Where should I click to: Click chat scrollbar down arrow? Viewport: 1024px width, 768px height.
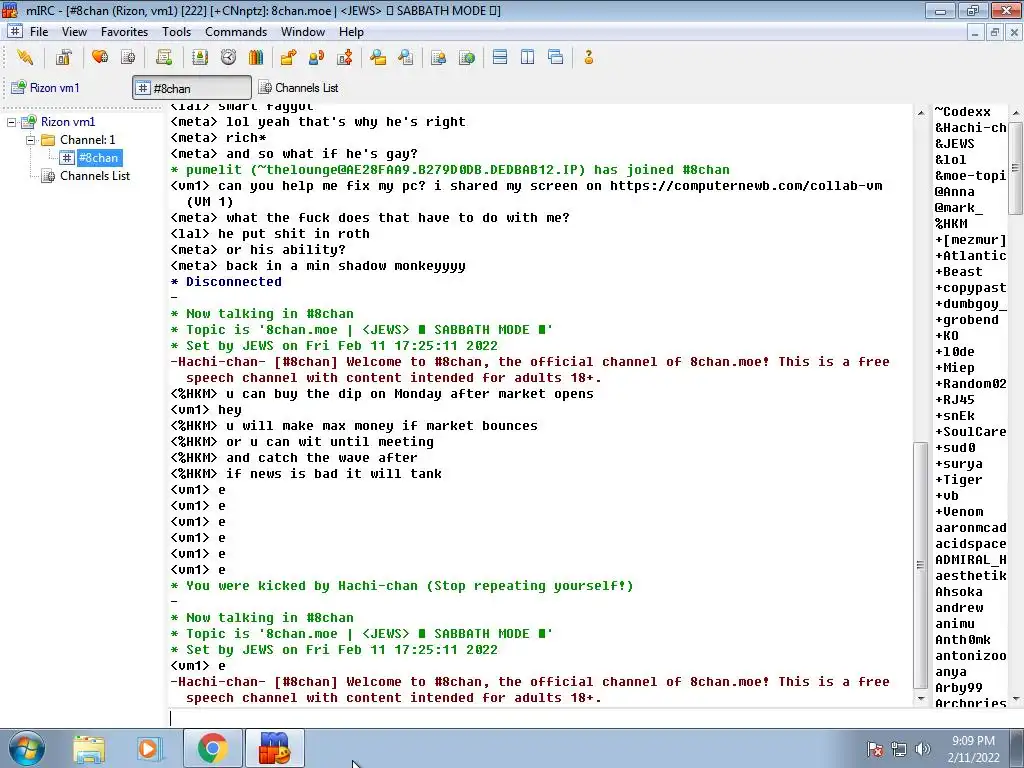[921, 699]
